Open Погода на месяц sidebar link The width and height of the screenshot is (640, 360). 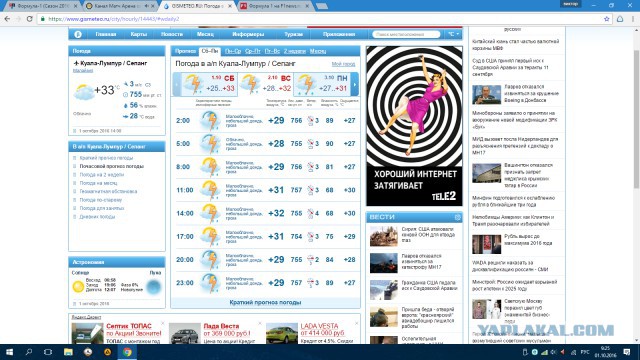click(x=98, y=183)
